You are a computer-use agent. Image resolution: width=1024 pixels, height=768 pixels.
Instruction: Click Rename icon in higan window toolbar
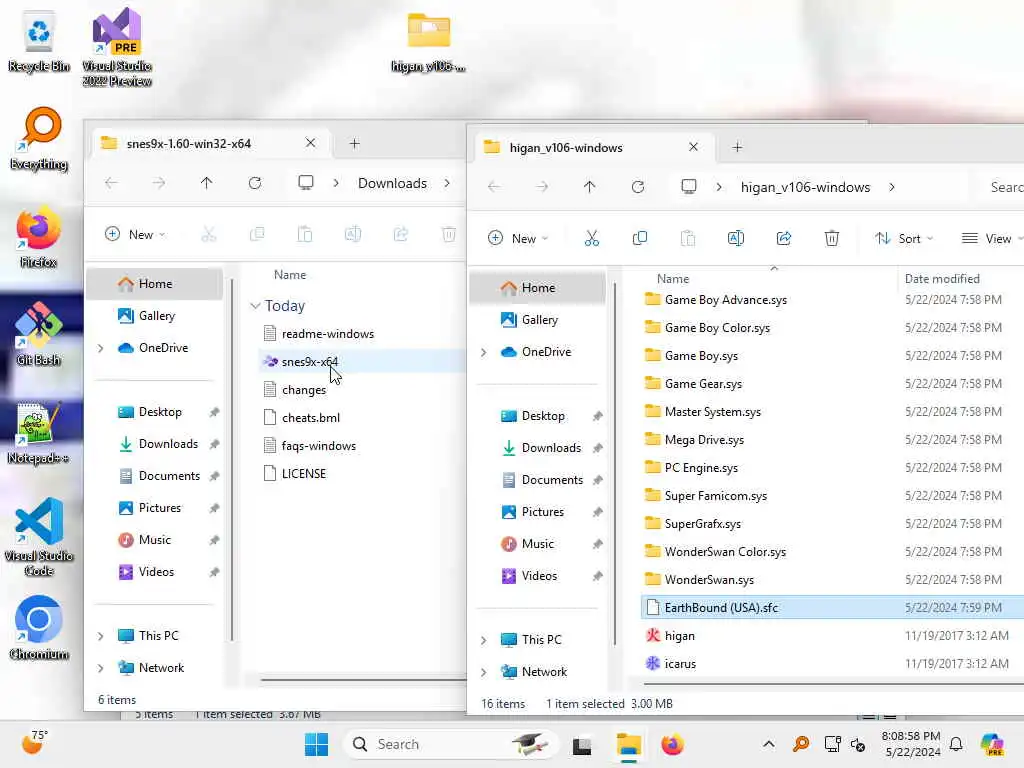[x=735, y=238]
